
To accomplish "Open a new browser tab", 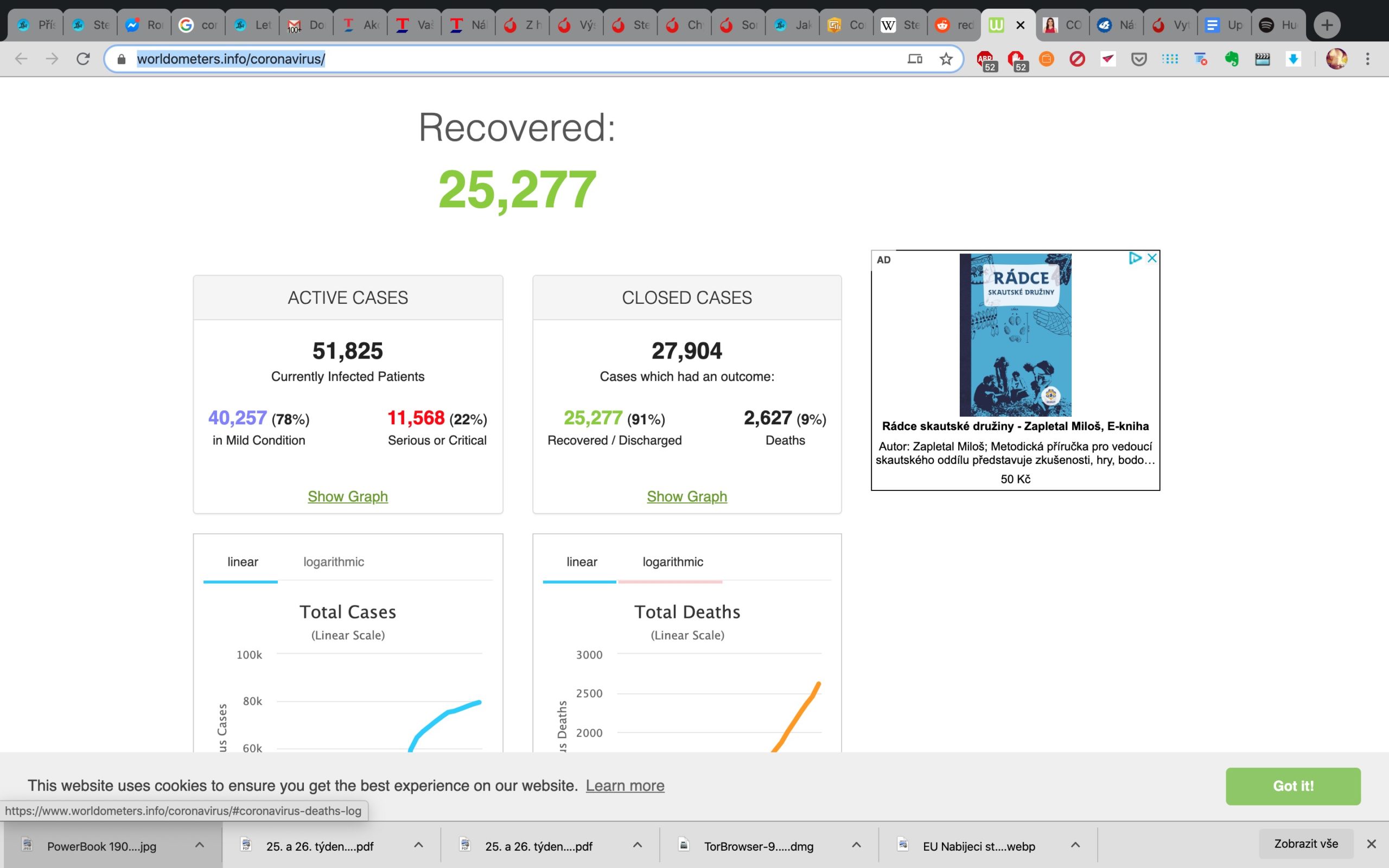I will tap(1327, 25).
